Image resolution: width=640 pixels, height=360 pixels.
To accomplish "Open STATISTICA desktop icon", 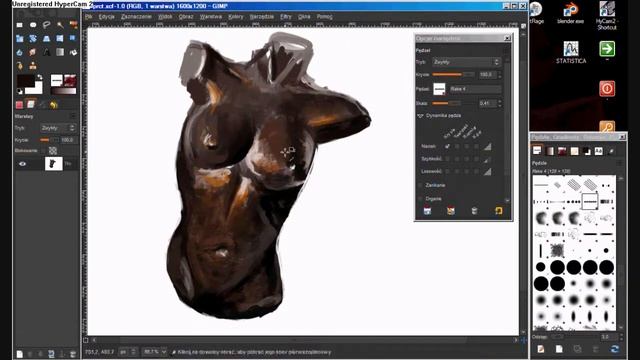I will (571, 52).
